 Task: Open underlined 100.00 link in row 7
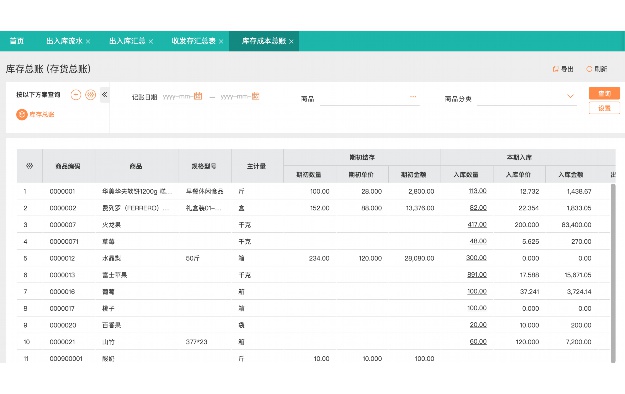[477, 292]
